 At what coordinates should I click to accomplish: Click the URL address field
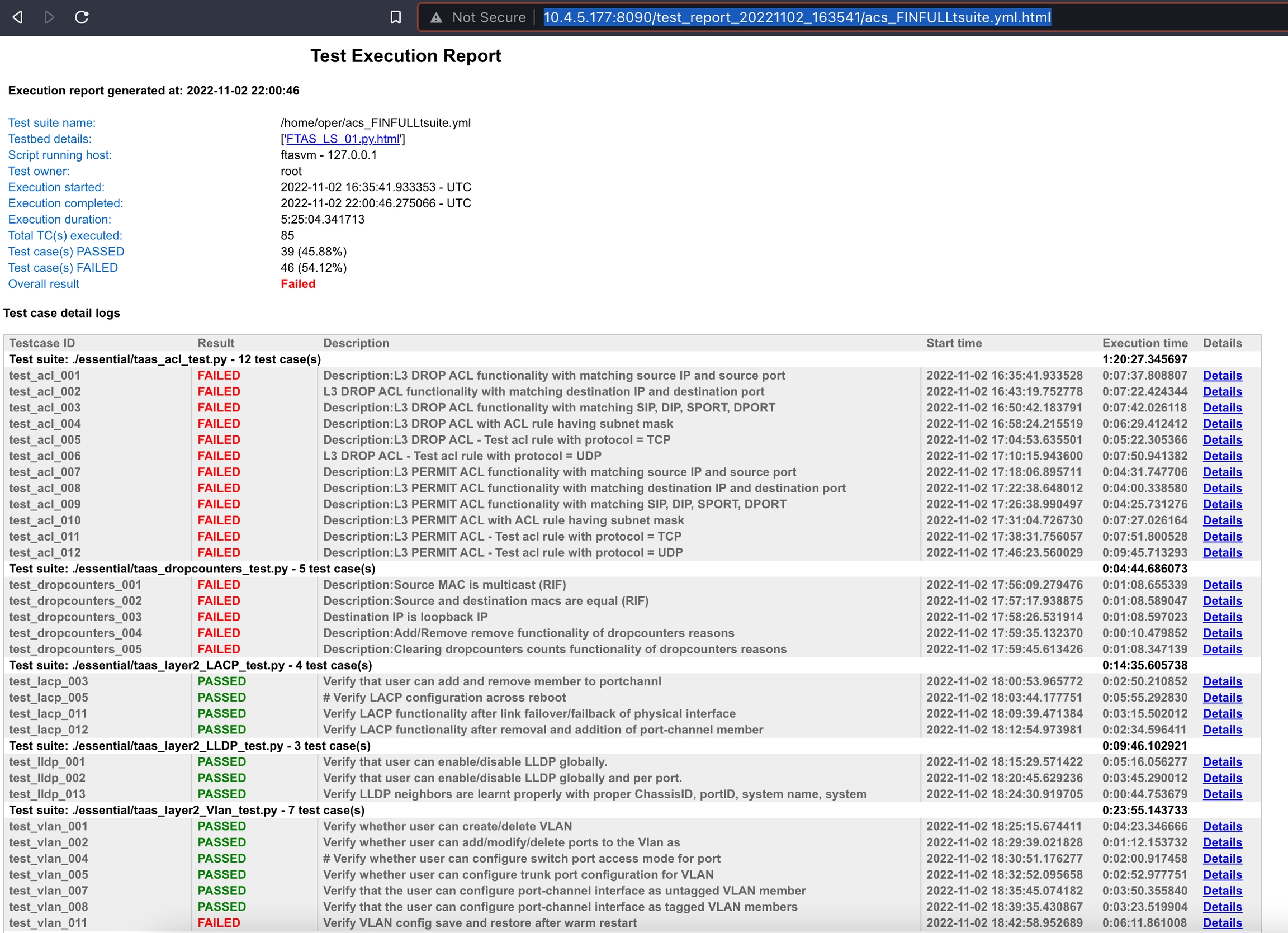coord(796,17)
